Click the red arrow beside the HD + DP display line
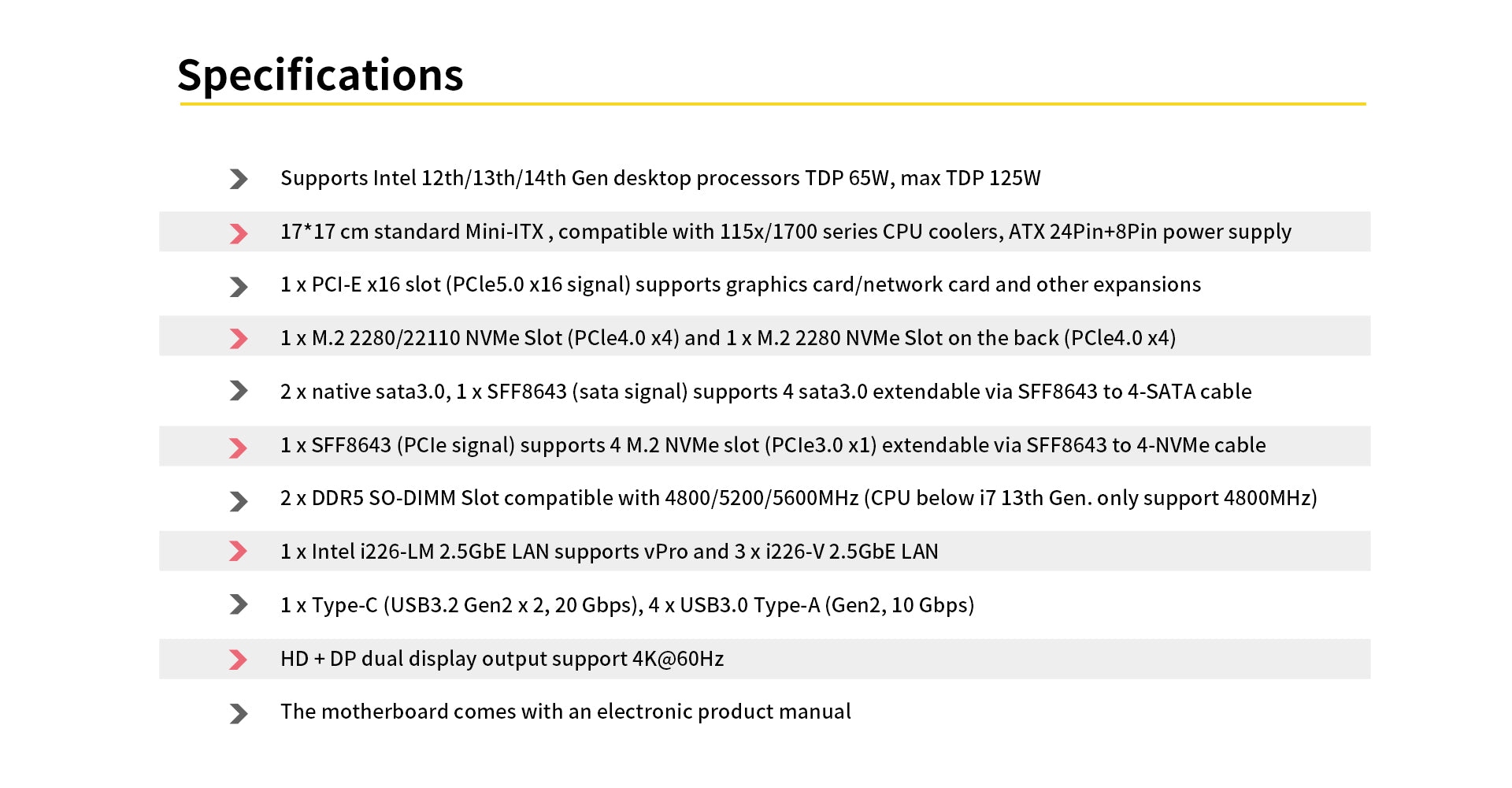Viewport: 1512px width, 788px height. tap(238, 660)
